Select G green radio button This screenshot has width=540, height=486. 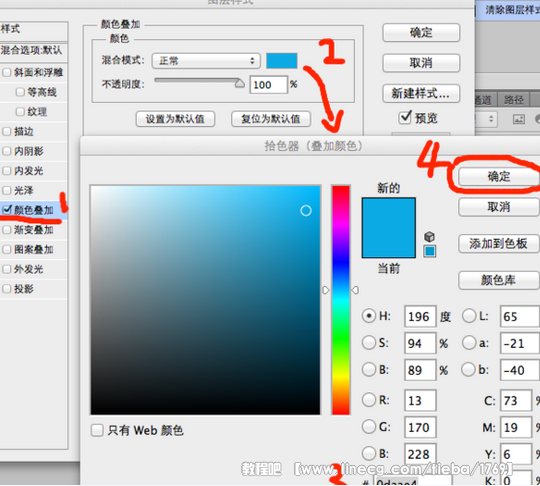coord(369,427)
